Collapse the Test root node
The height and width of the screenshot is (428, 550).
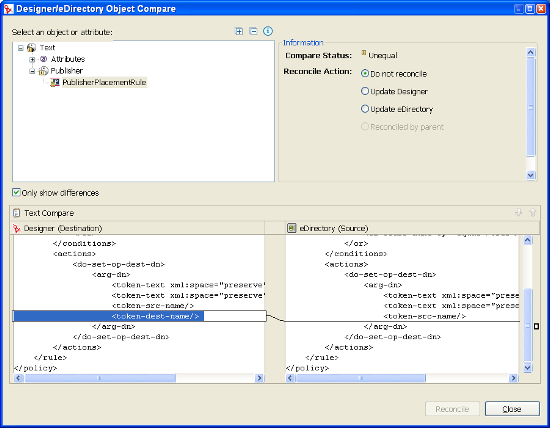tap(21, 48)
